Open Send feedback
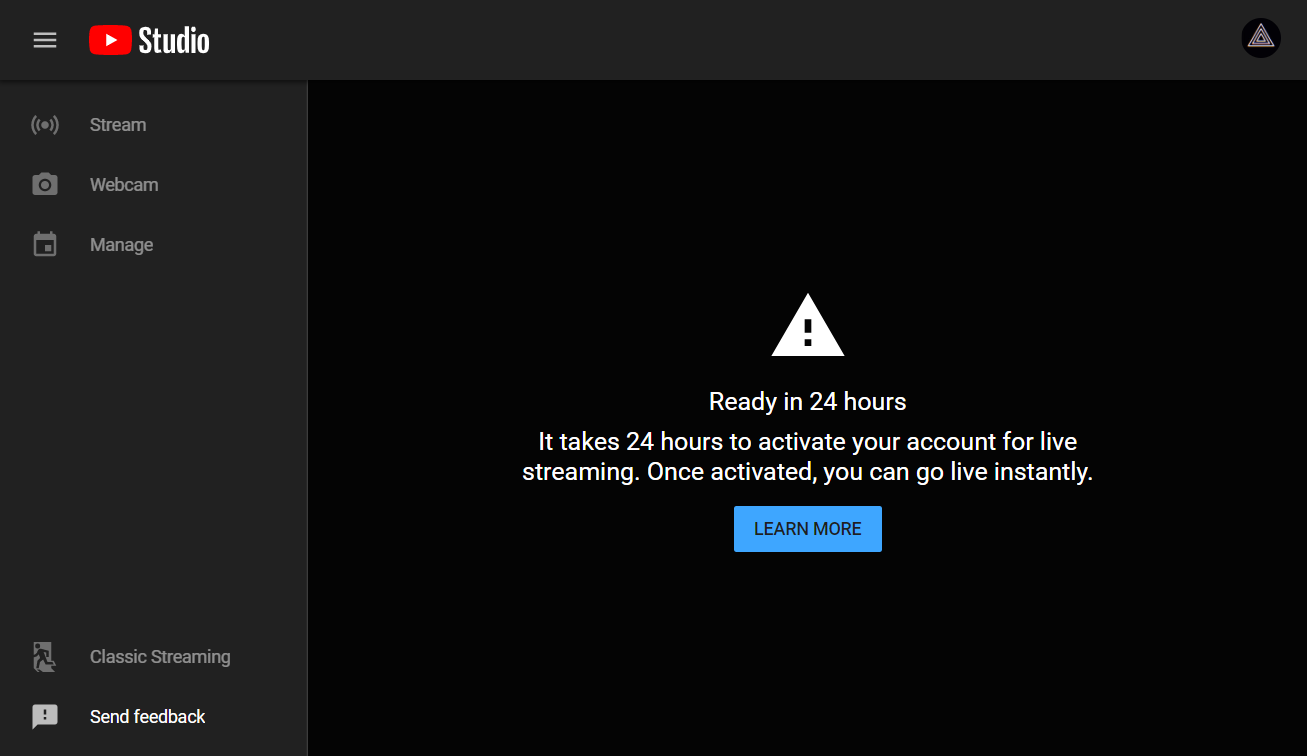 [147, 716]
